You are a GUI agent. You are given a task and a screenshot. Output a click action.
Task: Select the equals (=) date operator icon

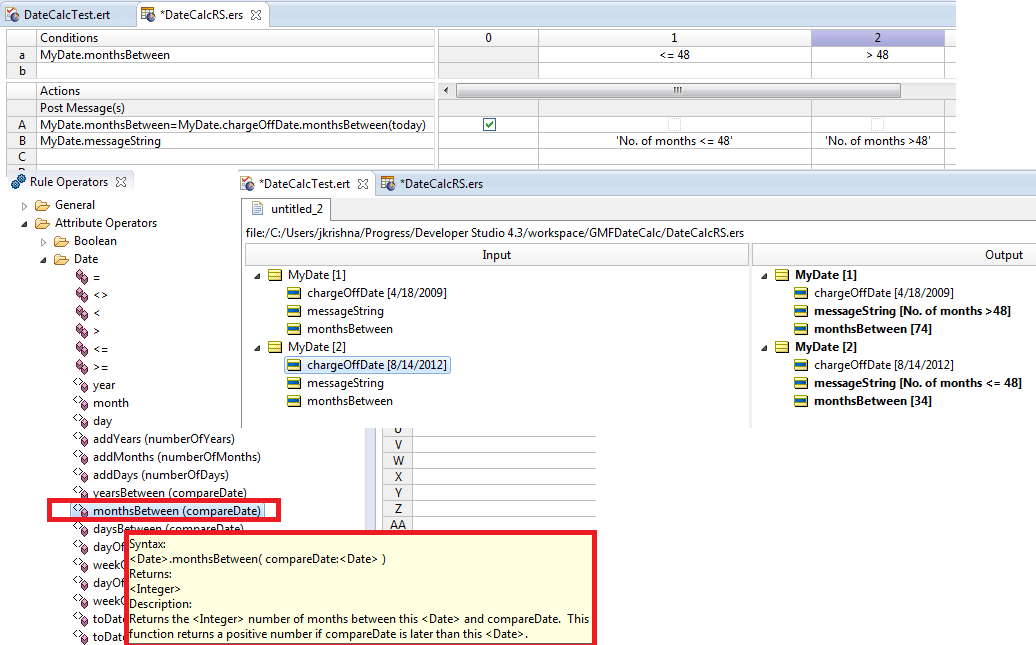click(x=82, y=277)
